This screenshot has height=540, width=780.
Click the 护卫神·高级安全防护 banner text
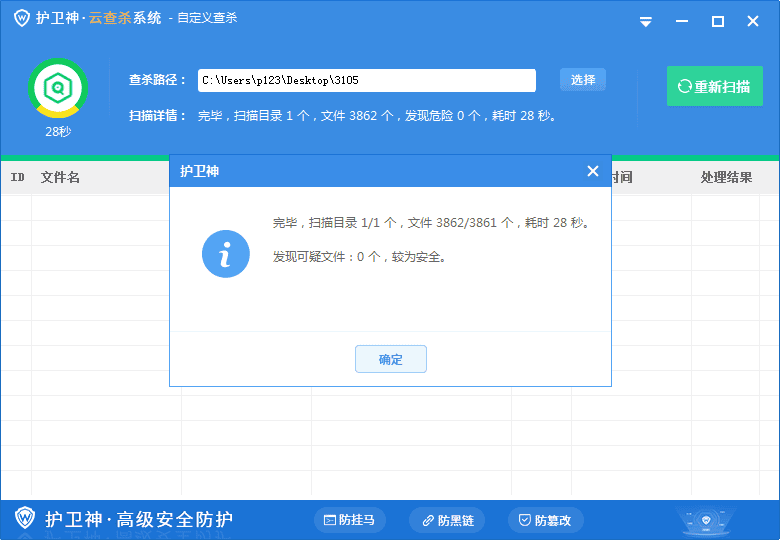click(x=139, y=519)
